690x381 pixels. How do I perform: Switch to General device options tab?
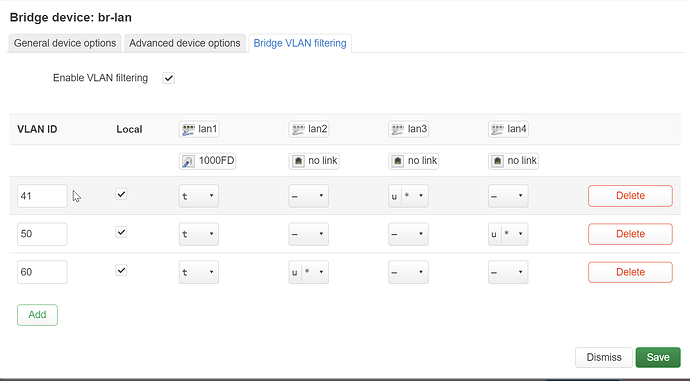65,43
